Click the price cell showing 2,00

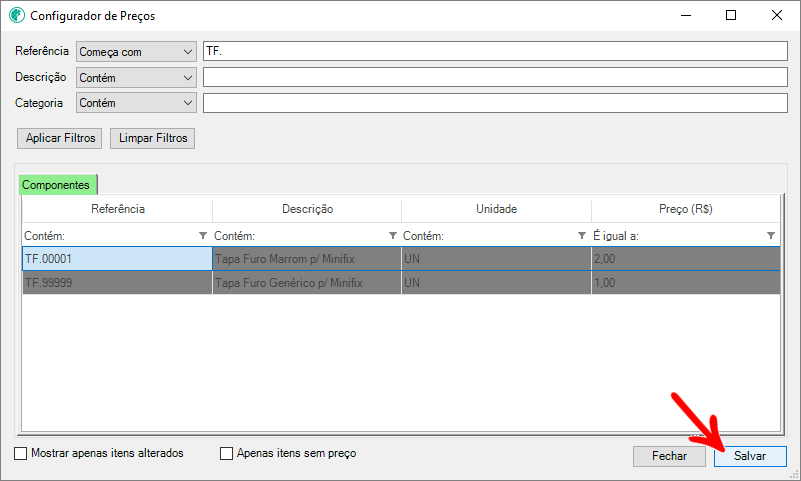[x=685, y=259]
